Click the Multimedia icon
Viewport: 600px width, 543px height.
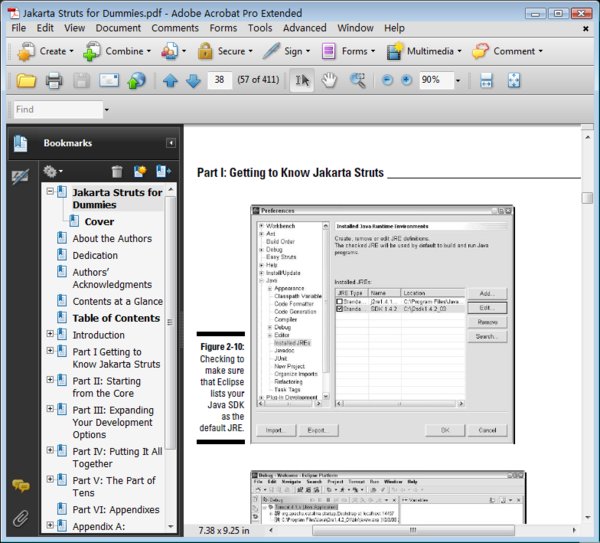coord(394,51)
